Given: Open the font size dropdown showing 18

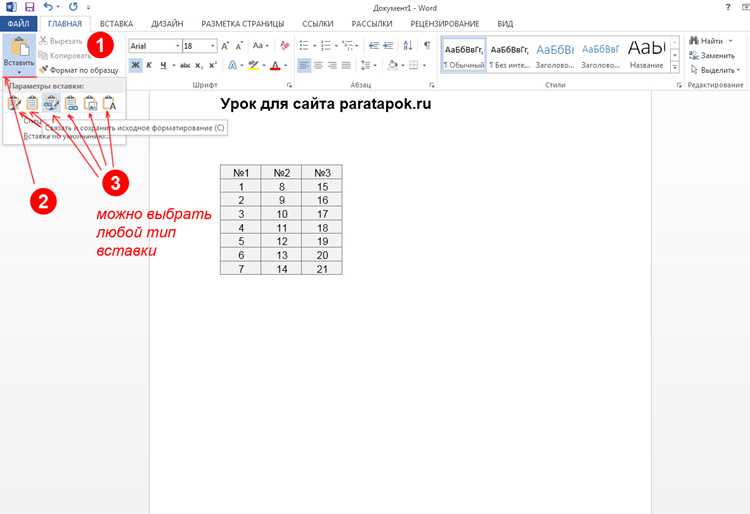Looking at the screenshot, I should point(213,46).
